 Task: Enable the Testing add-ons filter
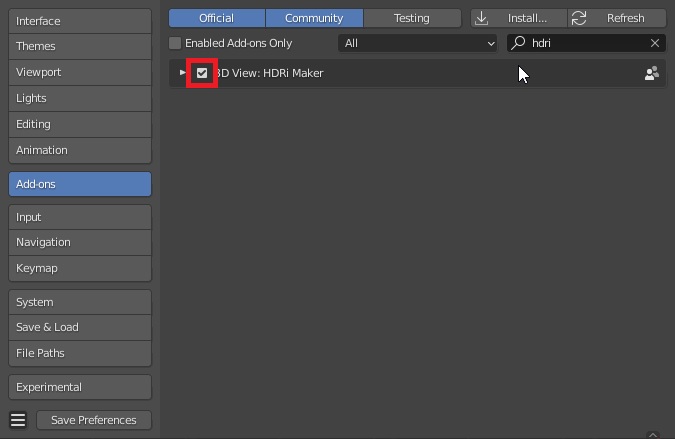pos(412,18)
